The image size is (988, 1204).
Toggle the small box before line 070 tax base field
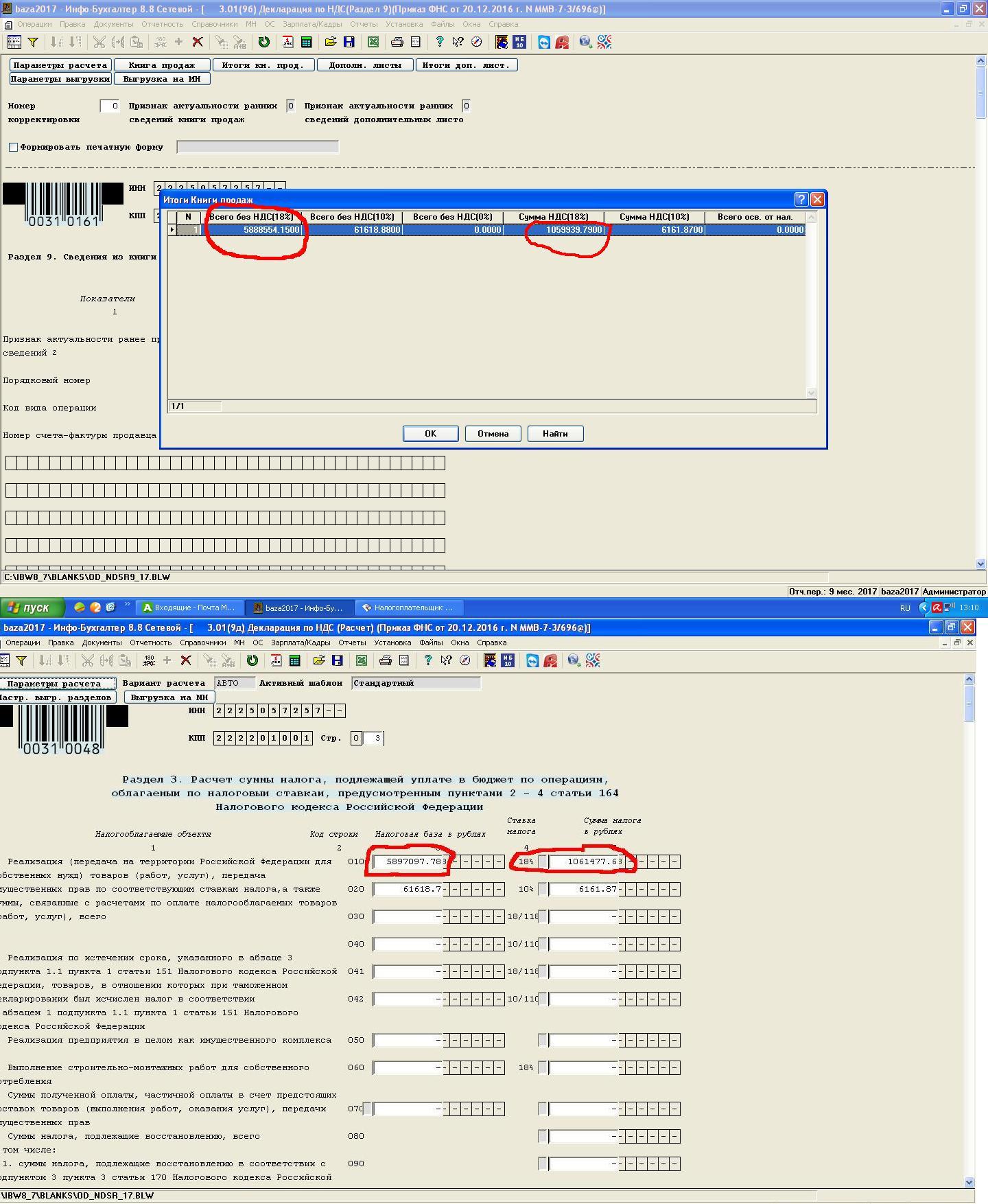pyautogui.click(x=367, y=1109)
